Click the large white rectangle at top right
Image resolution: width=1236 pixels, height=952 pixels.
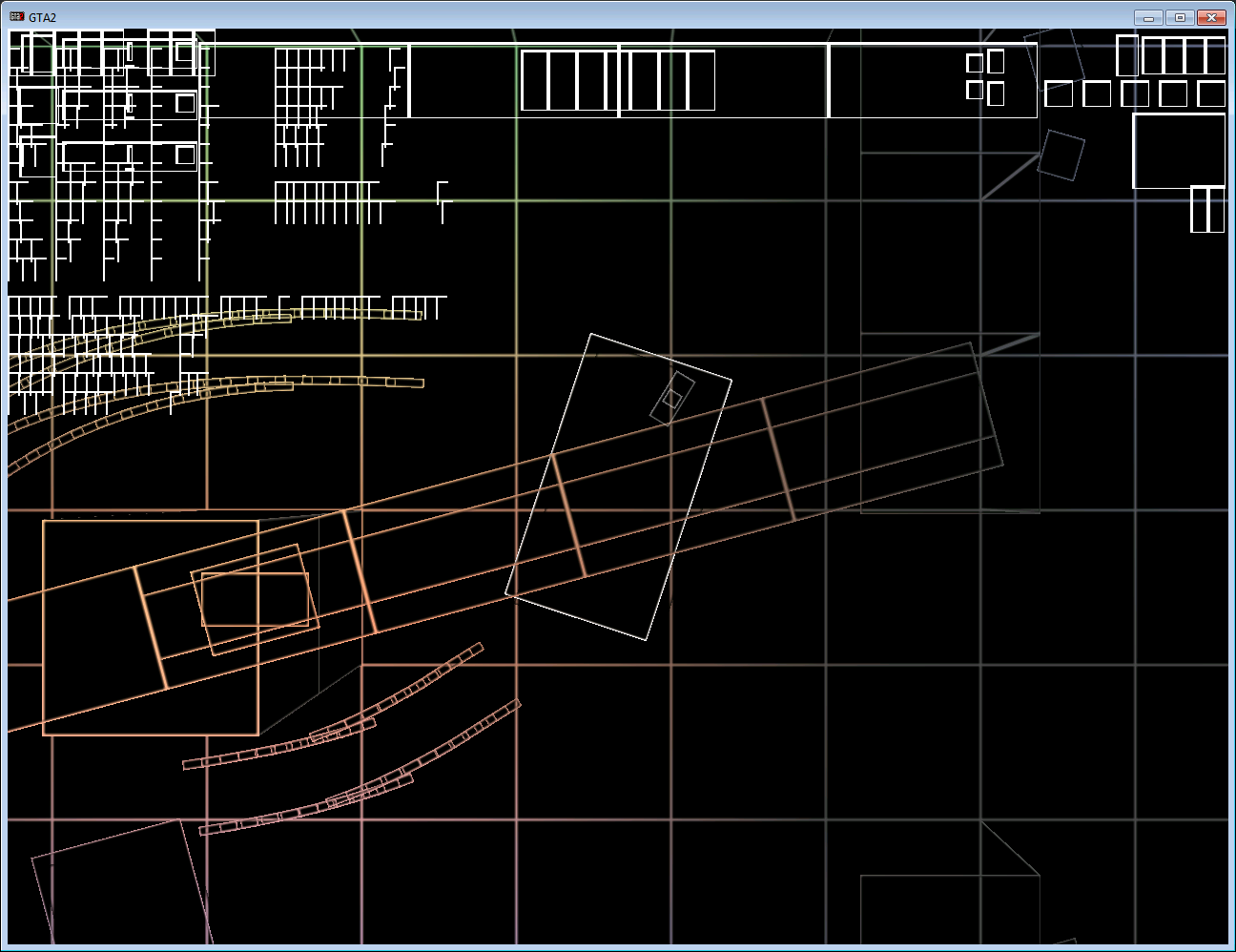coord(1179,151)
